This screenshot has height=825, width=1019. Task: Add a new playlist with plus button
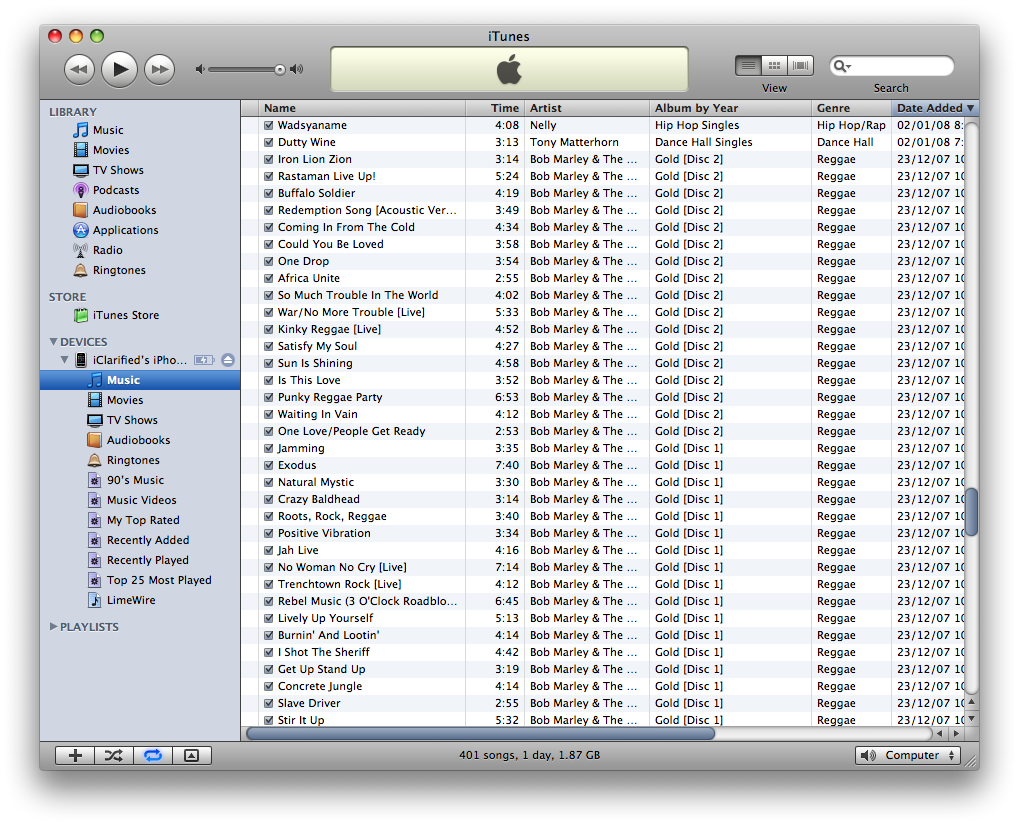click(x=74, y=756)
